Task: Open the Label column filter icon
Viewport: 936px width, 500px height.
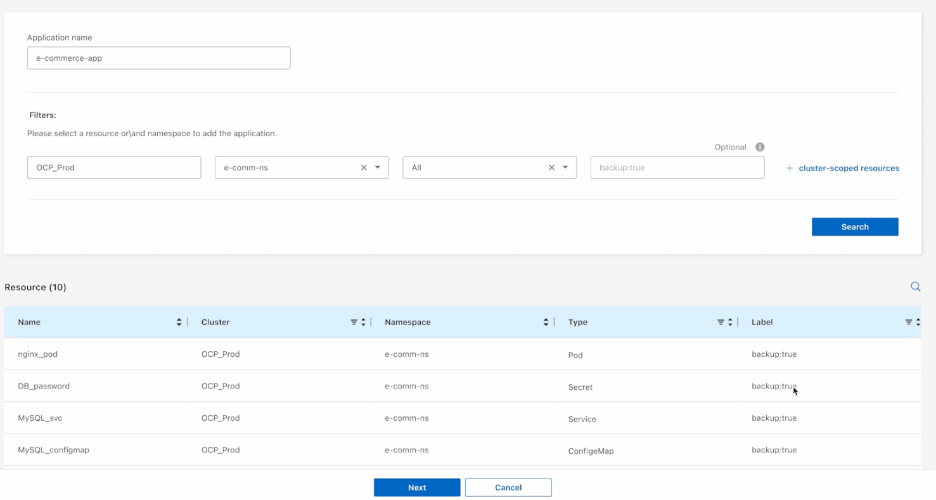Action: click(909, 322)
